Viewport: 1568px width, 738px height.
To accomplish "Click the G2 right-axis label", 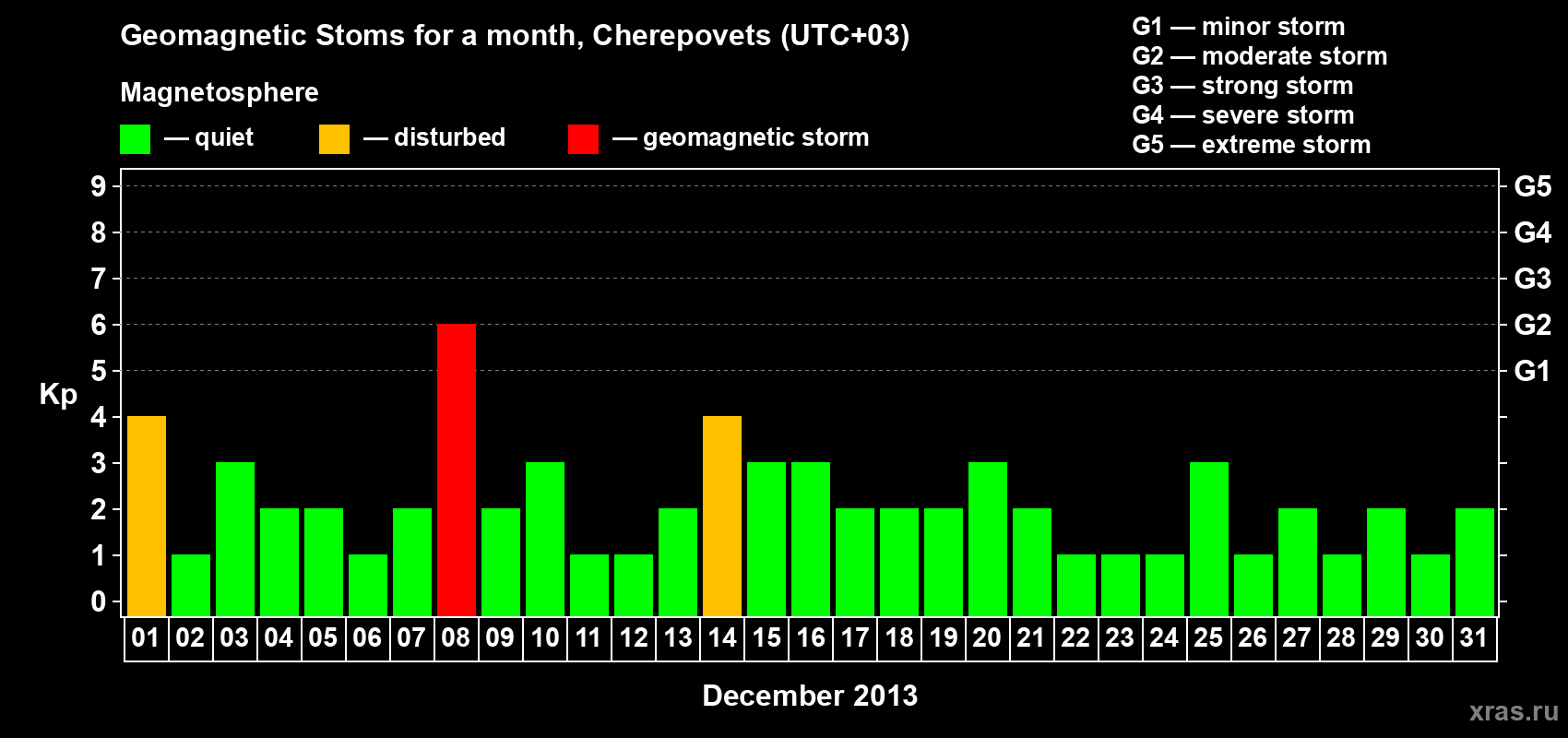I will pyautogui.click(x=1532, y=325).
